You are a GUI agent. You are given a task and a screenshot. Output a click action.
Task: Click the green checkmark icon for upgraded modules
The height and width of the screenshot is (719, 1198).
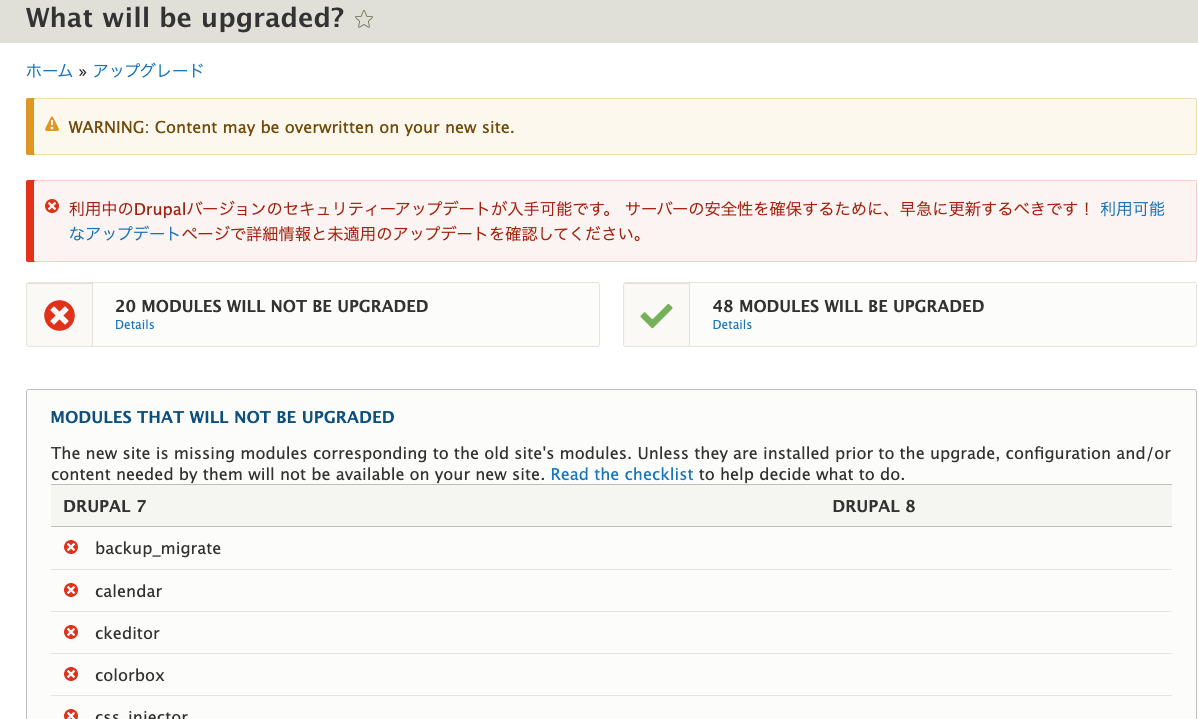click(x=656, y=315)
